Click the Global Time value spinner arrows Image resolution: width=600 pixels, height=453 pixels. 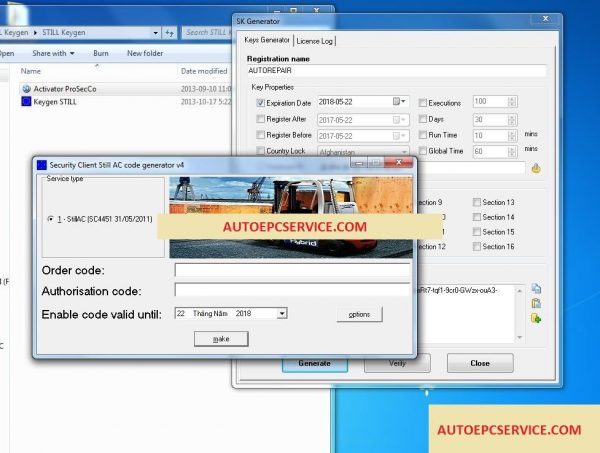pyautogui.click(x=512, y=152)
